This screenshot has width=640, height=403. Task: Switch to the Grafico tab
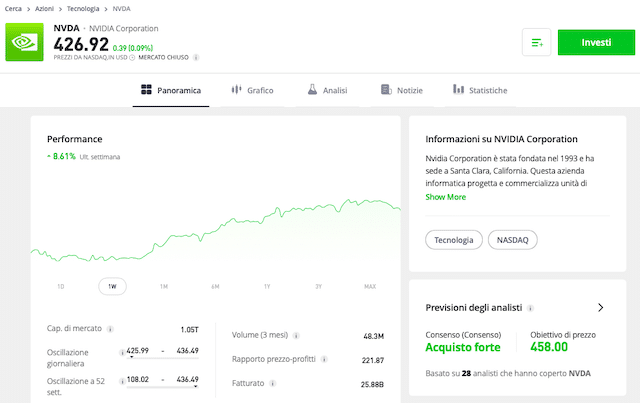point(252,90)
